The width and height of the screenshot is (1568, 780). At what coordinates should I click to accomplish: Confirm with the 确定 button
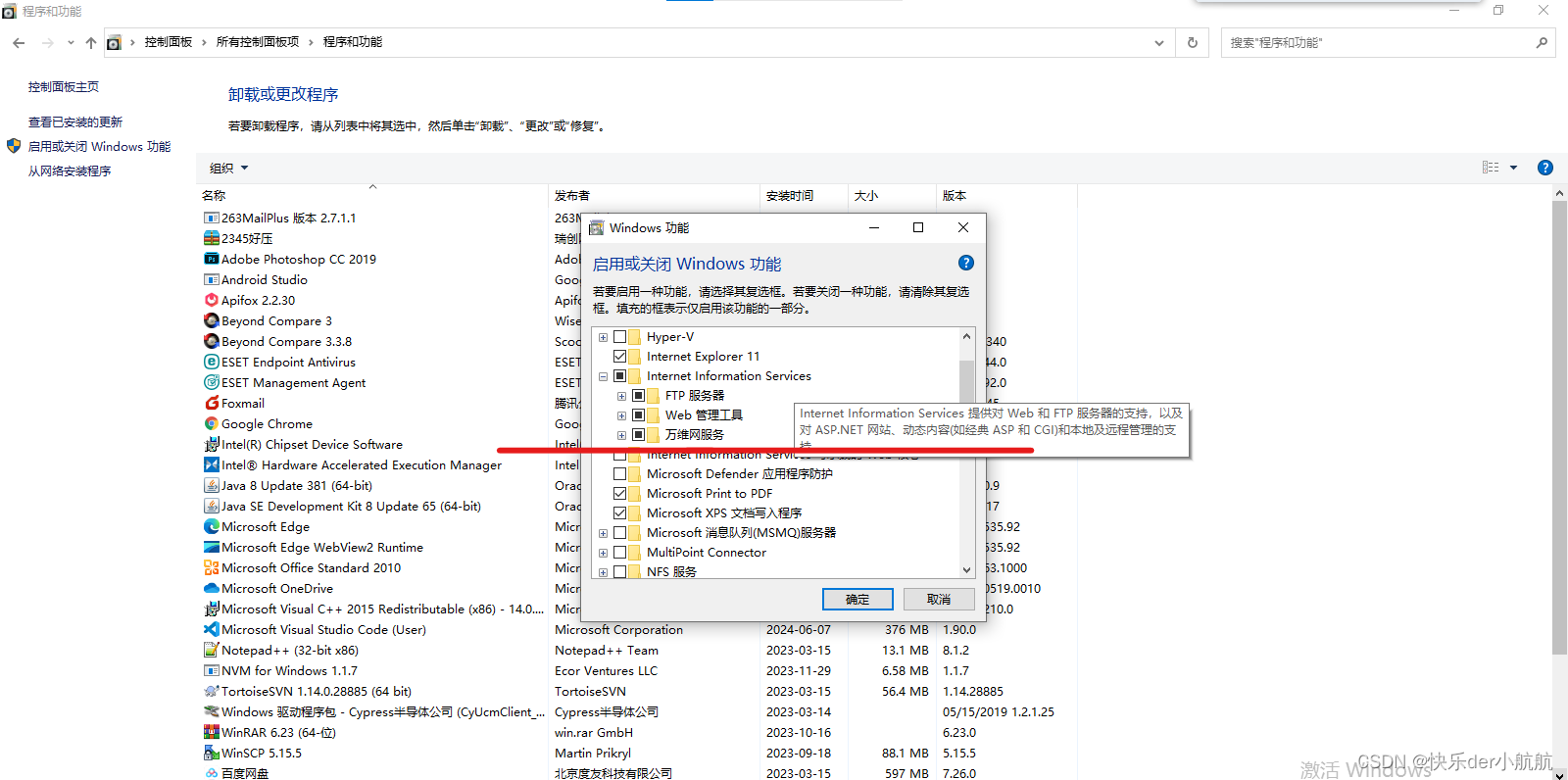[x=857, y=599]
